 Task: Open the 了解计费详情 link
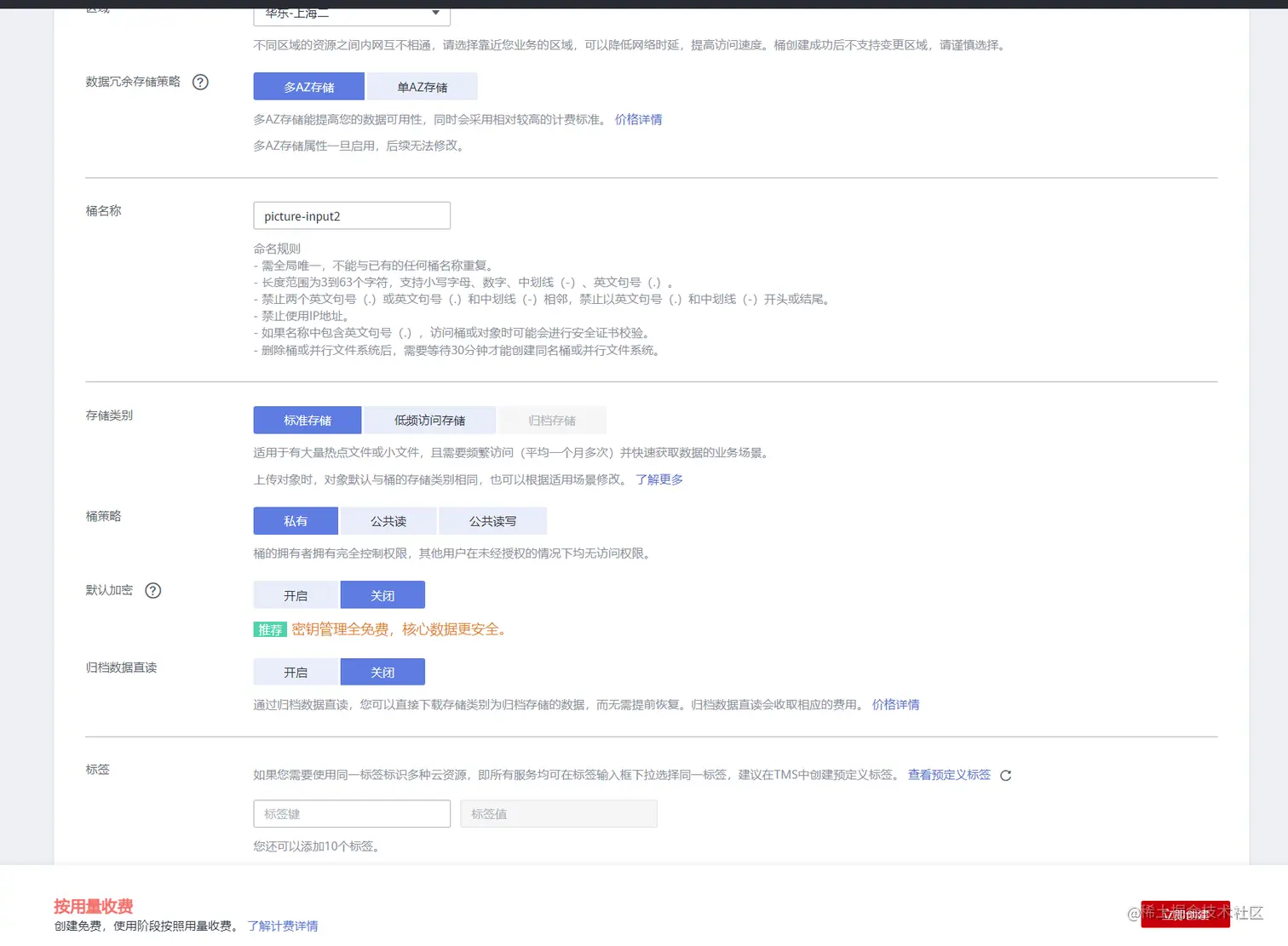[x=283, y=926]
